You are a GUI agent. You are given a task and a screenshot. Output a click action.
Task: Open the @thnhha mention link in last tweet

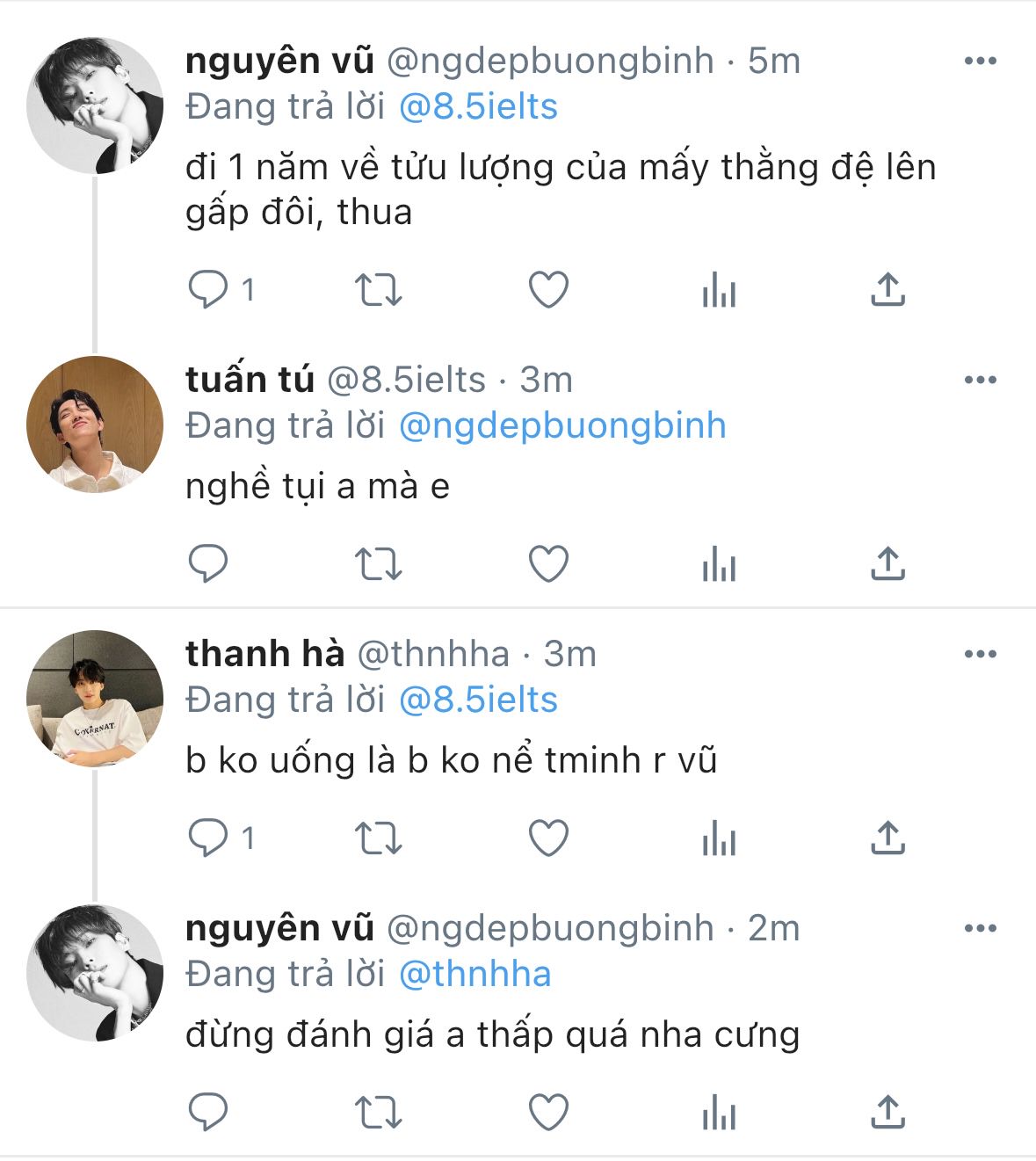[475, 974]
